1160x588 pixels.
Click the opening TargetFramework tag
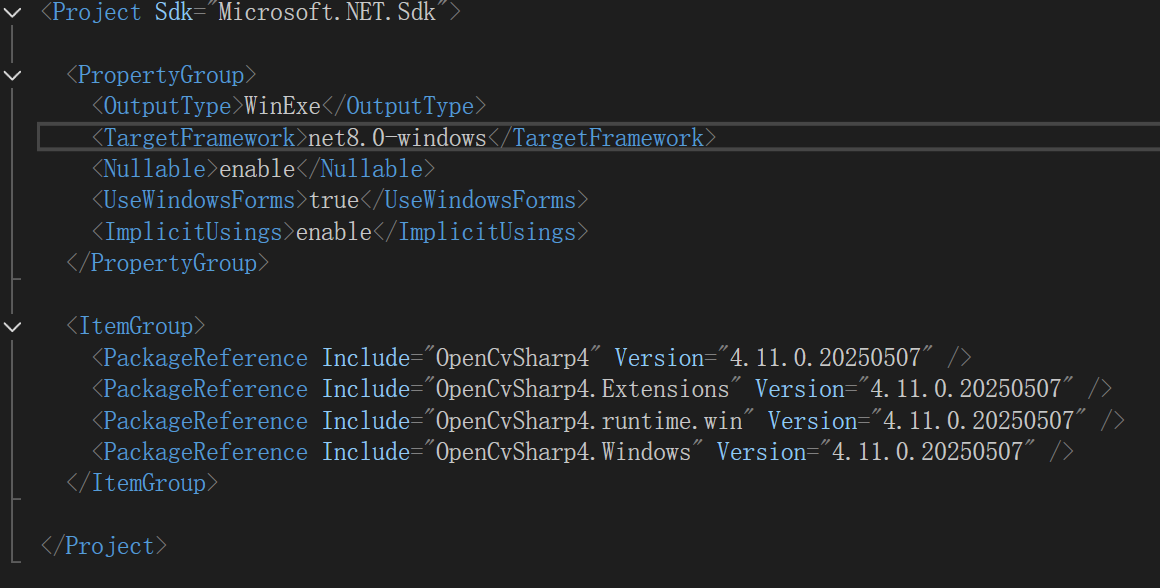pyautogui.click(x=199, y=138)
